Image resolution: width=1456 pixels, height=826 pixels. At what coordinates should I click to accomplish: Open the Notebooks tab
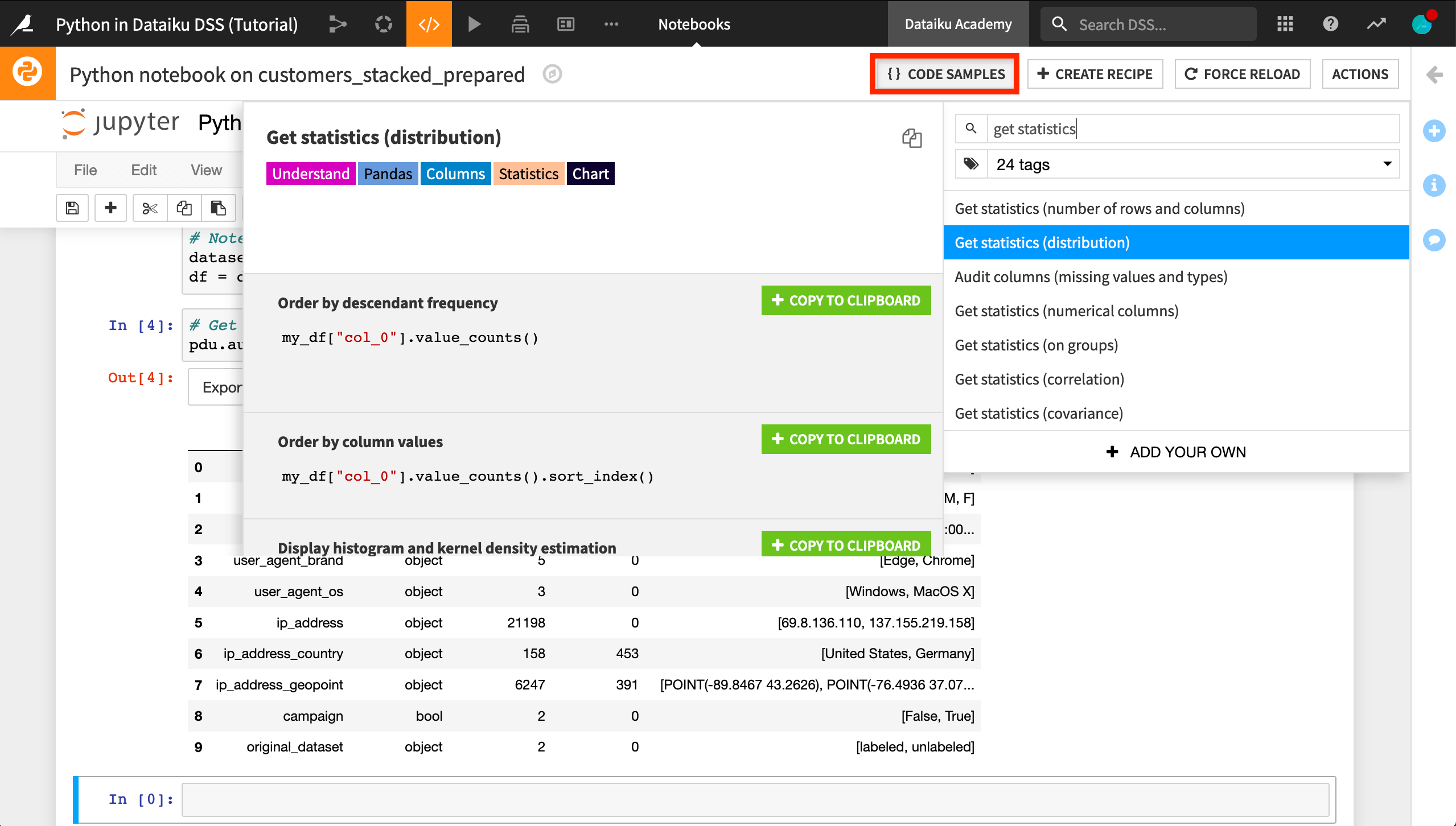[x=694, y=24]
